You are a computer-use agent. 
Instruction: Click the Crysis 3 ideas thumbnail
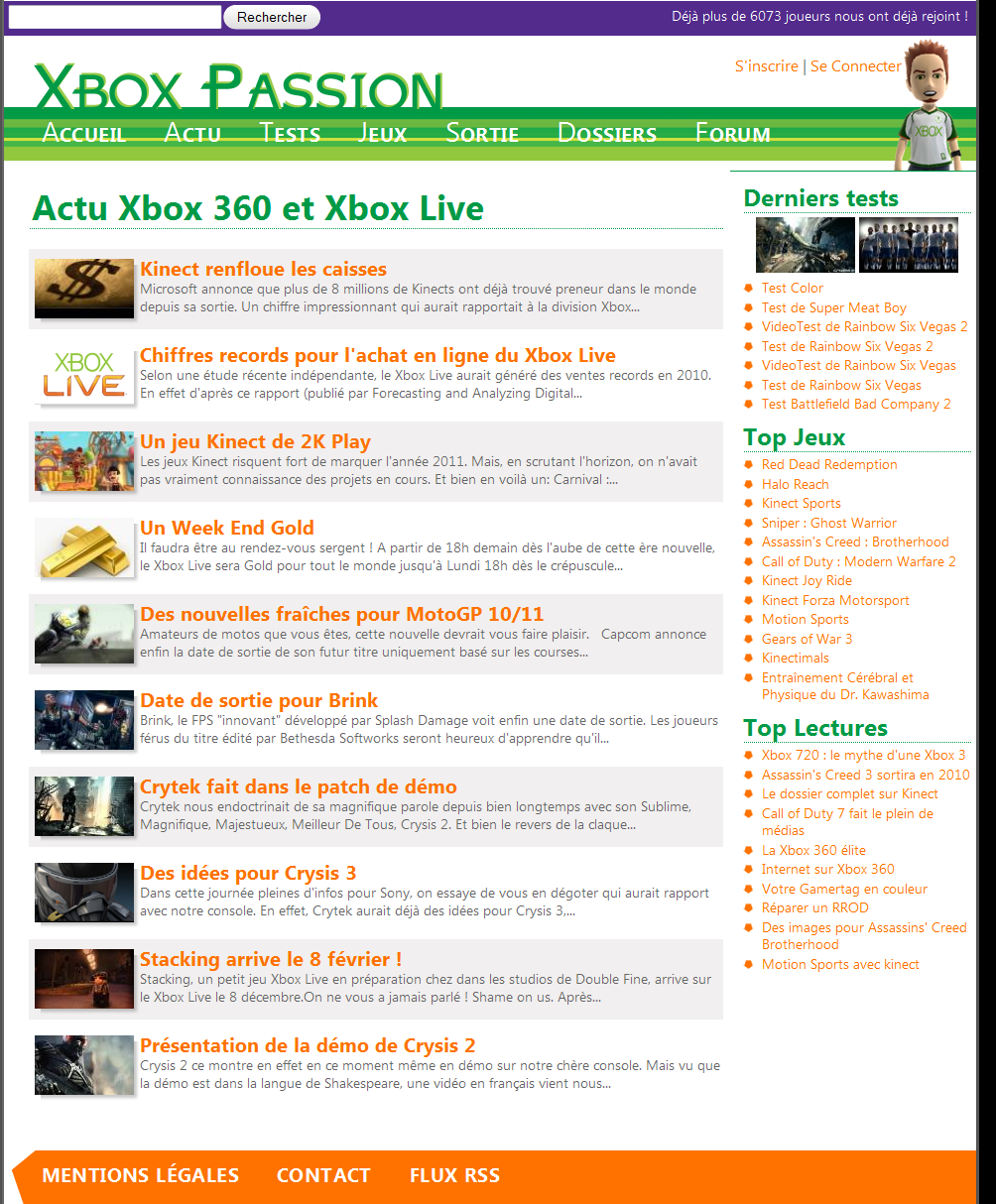pyautogui.click(x=84, y=893)
